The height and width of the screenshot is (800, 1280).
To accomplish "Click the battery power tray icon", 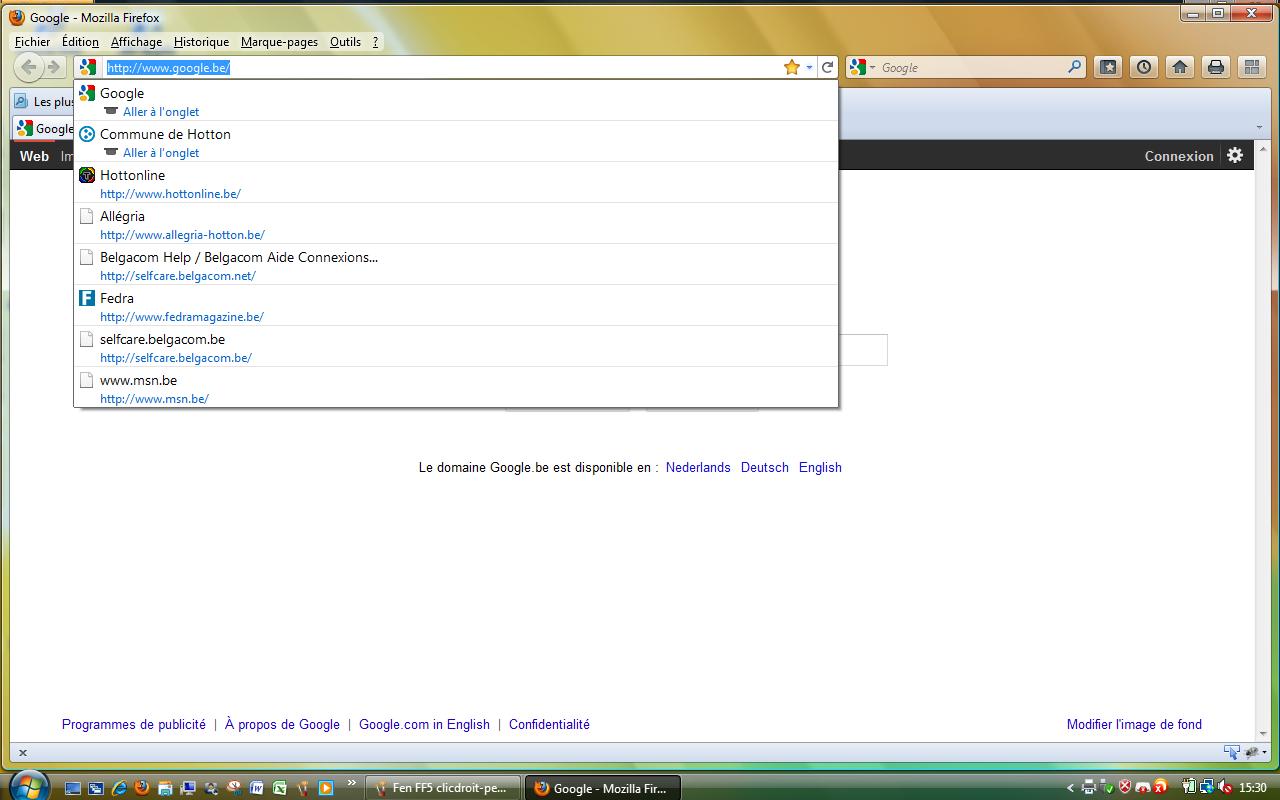I will [x=1189, y=787].
